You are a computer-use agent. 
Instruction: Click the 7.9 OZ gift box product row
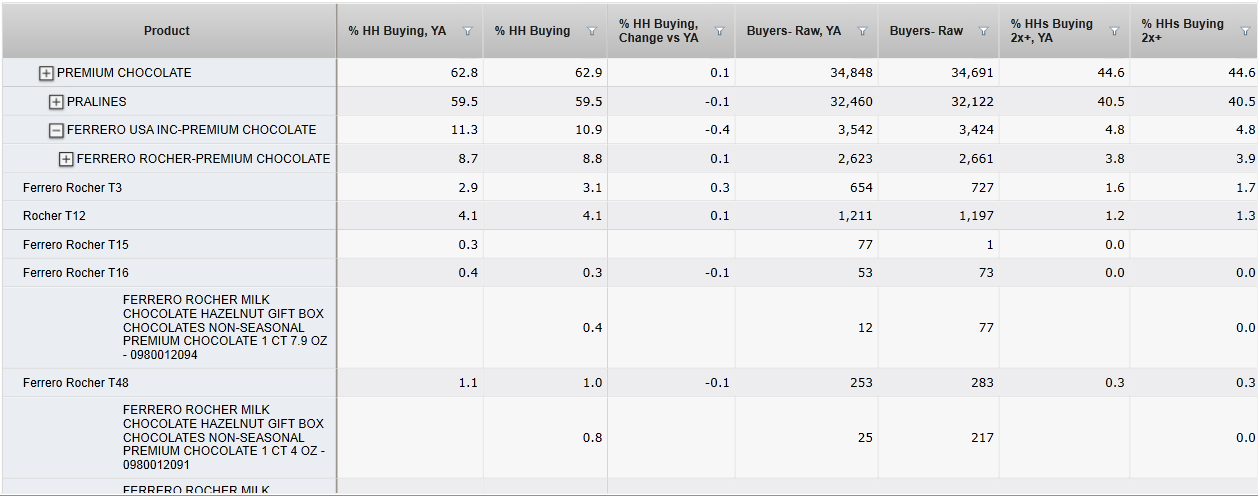pos(224,327)
